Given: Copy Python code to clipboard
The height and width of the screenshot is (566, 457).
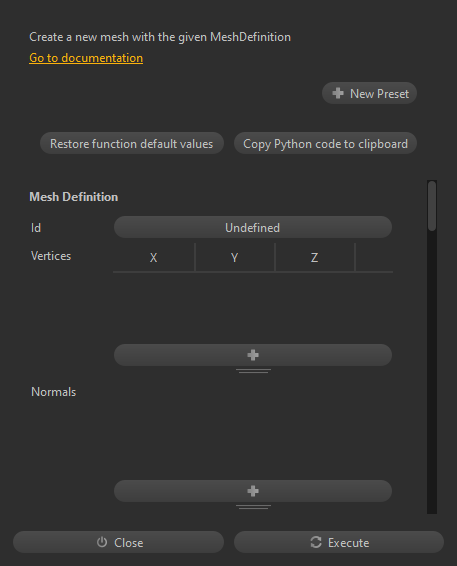Looking at the screenshot, I should click(x=325, y=143).
